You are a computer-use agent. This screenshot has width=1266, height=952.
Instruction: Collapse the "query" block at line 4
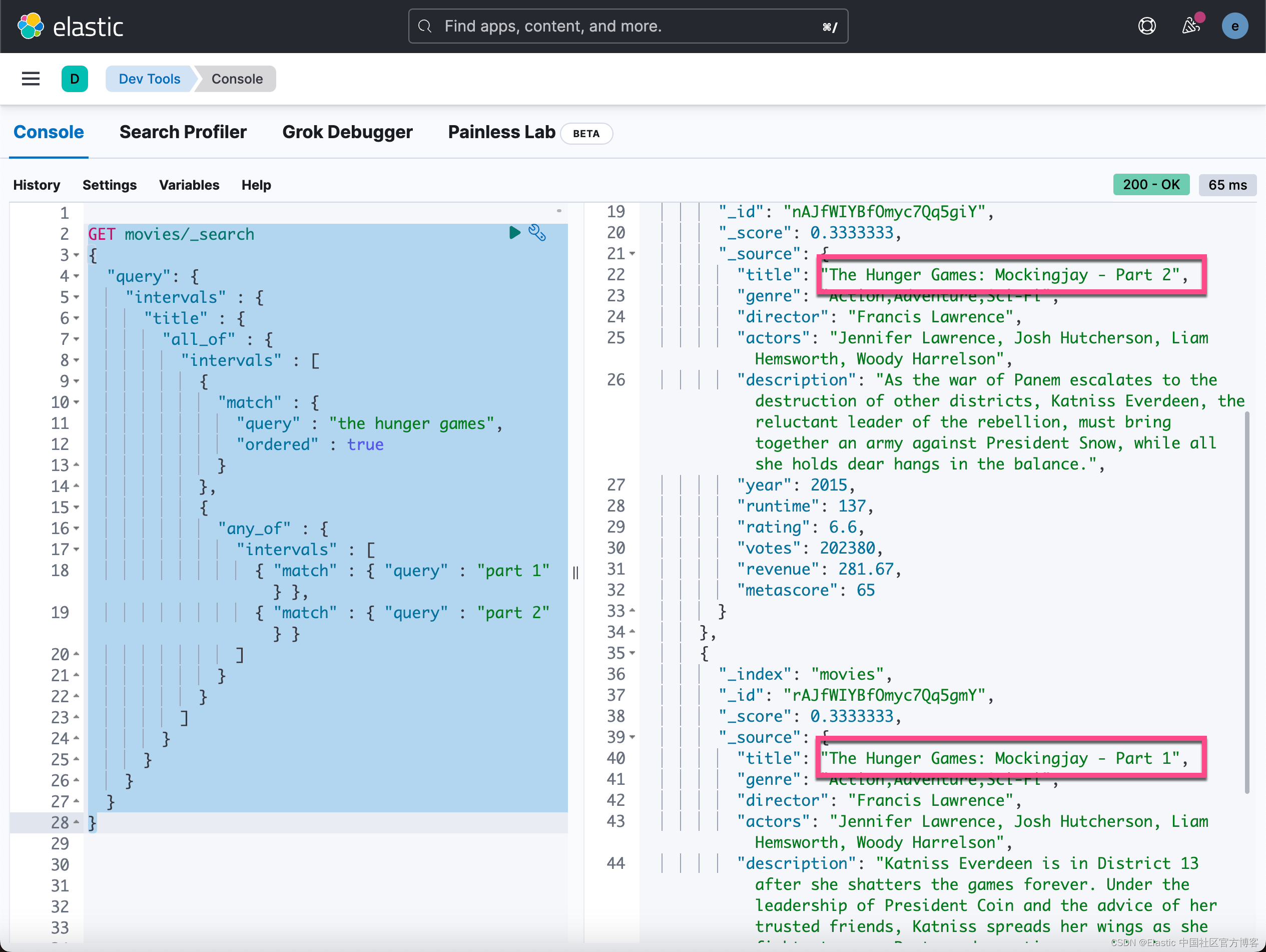pyautogui.click(x=77, y=276)
